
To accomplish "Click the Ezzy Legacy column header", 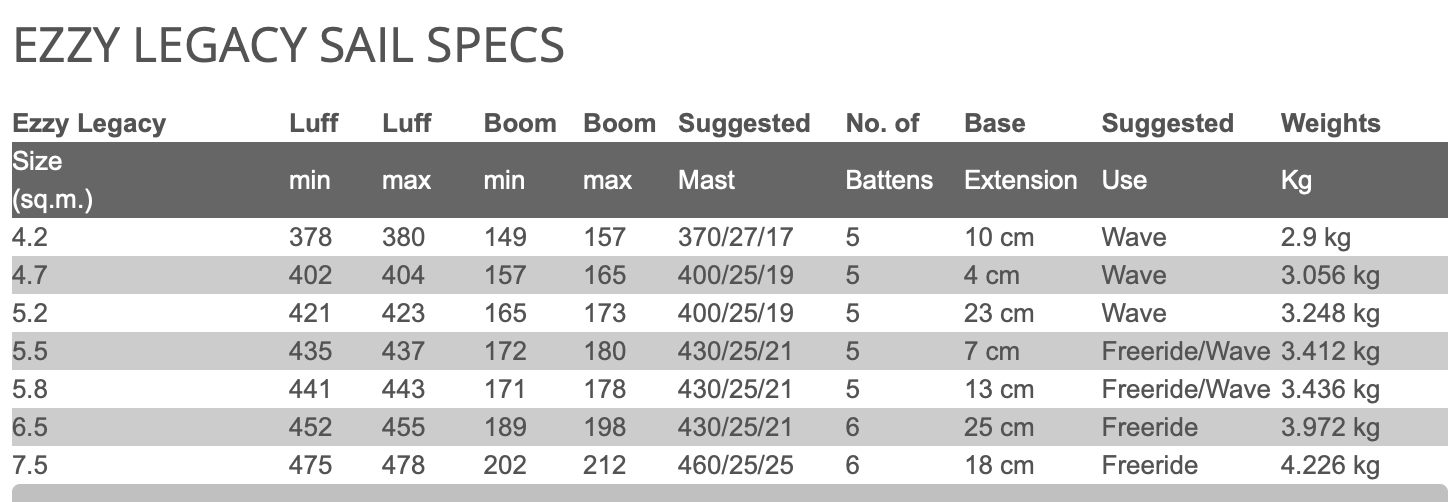I will coord(89,124).
